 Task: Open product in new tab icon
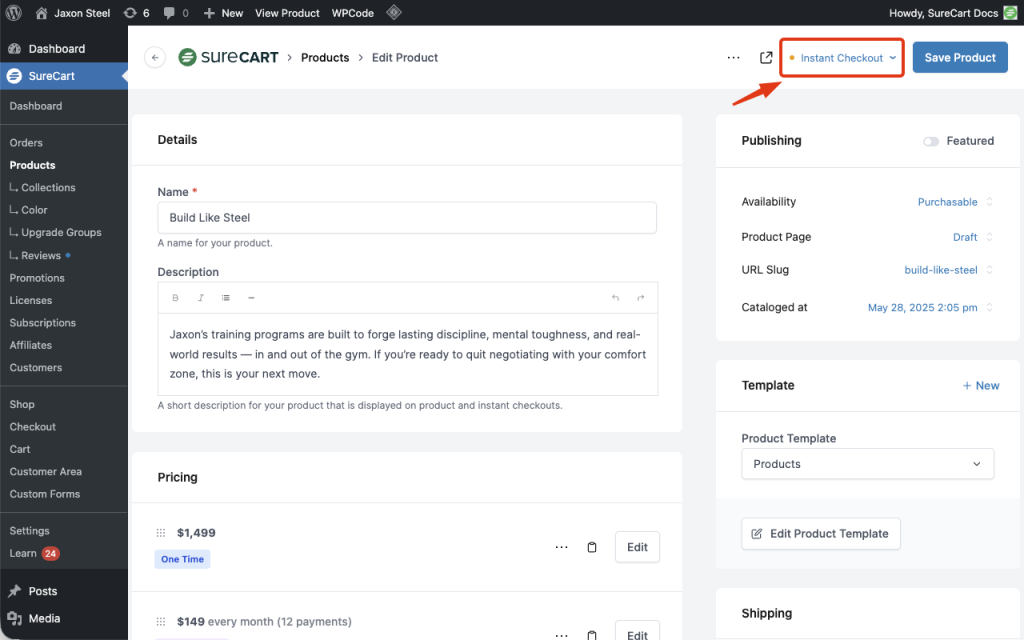[766, 57]
